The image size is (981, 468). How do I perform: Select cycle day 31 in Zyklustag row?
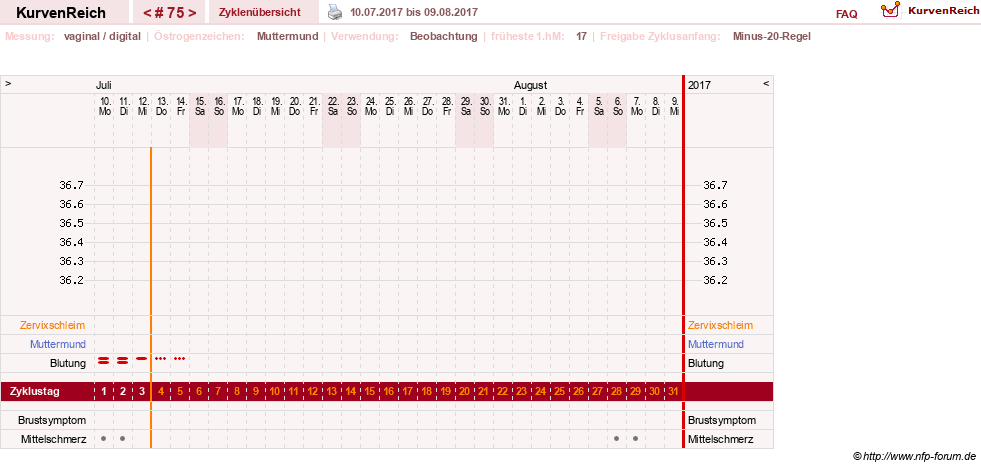click(673, 392)
